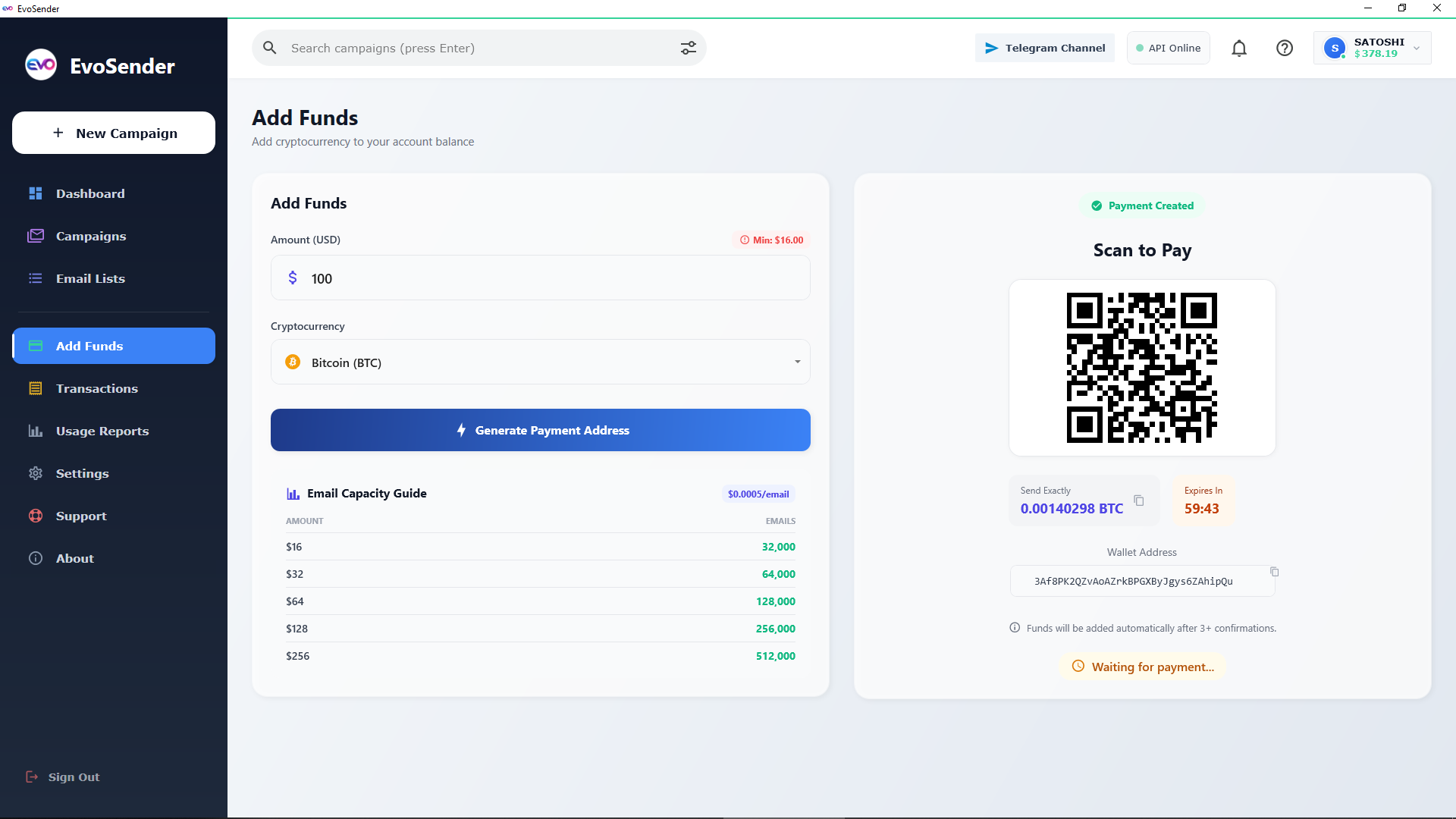Screen dimensions: 1456x819
Task: Click the 64,000 emails value
Action: [779, 574]
